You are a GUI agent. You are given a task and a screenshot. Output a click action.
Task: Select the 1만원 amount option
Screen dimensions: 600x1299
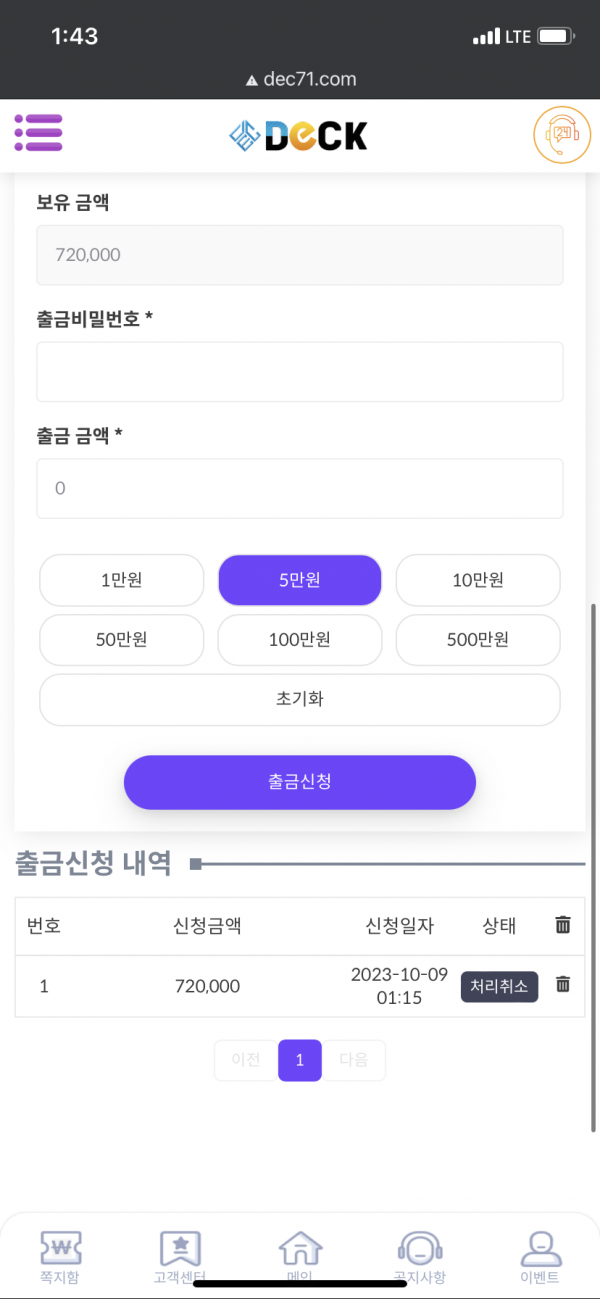[x=121, y=580]
